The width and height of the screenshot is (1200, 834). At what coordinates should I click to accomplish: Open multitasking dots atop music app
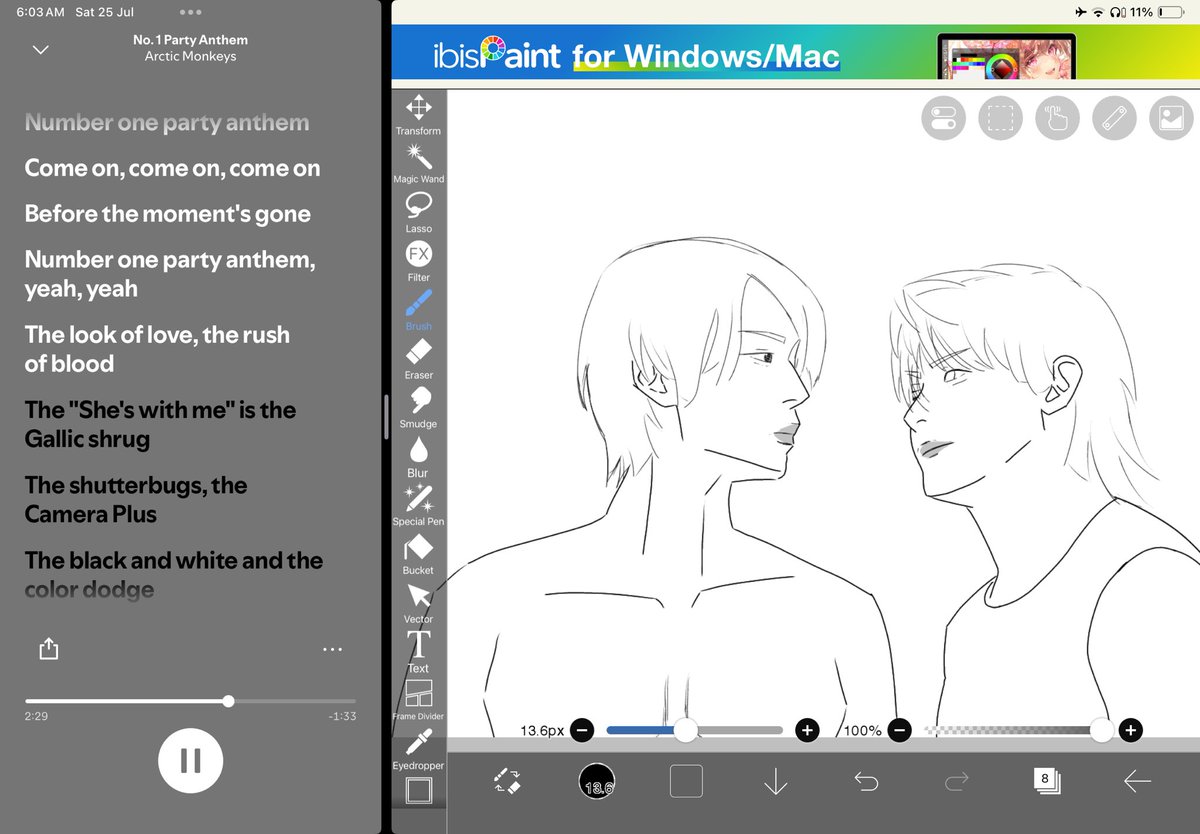pyautogui.click(x=190, y=12)
